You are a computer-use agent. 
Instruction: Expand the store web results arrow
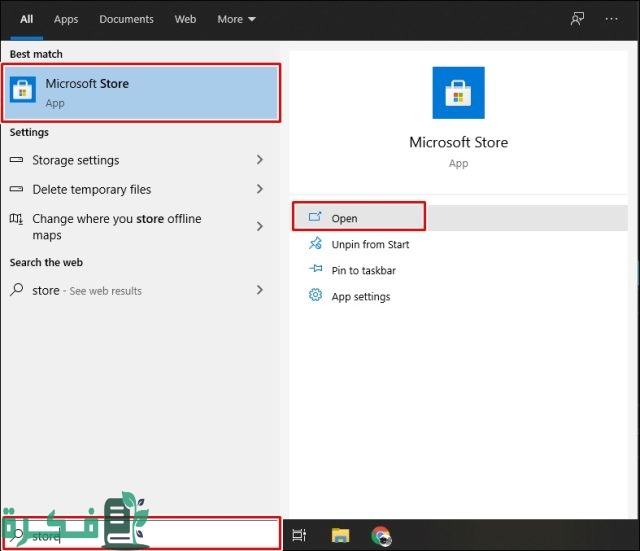tap(260, 290)
